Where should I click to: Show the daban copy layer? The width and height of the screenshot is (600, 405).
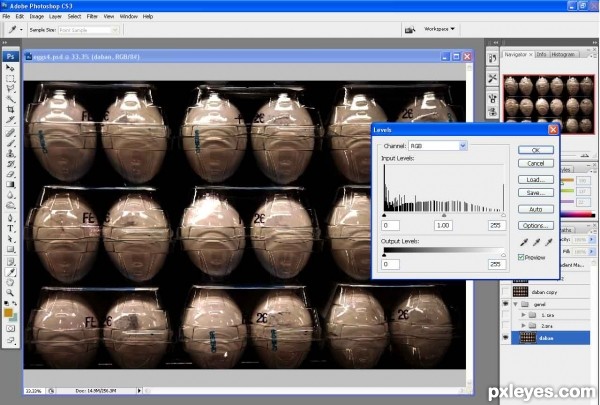505,292
